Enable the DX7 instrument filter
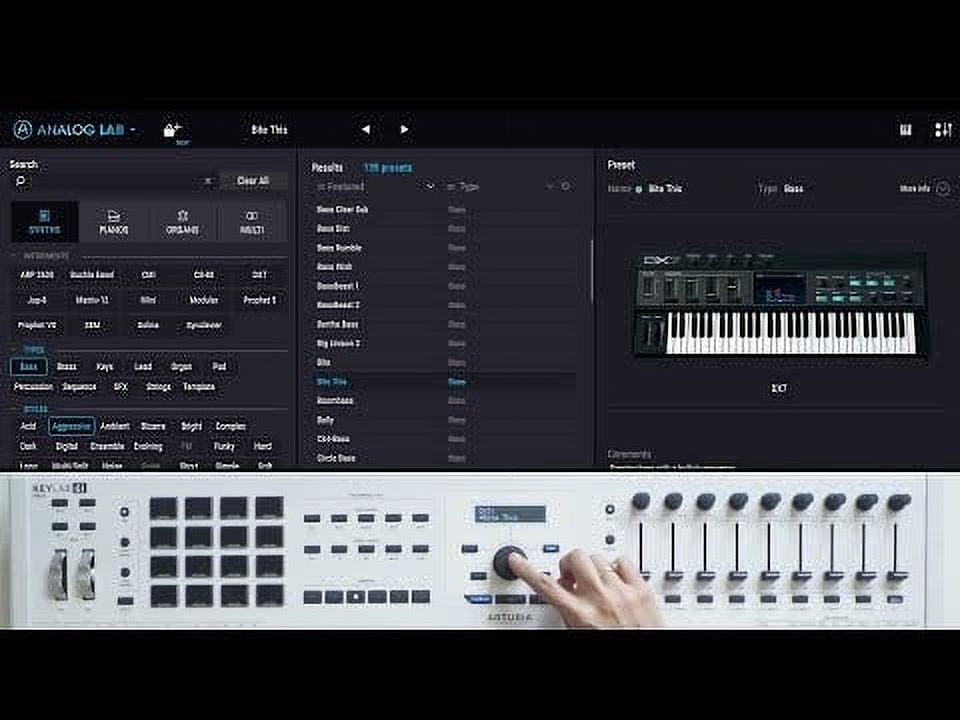The height and width of the screenshot is (720, 960). [x=259, y=275]
